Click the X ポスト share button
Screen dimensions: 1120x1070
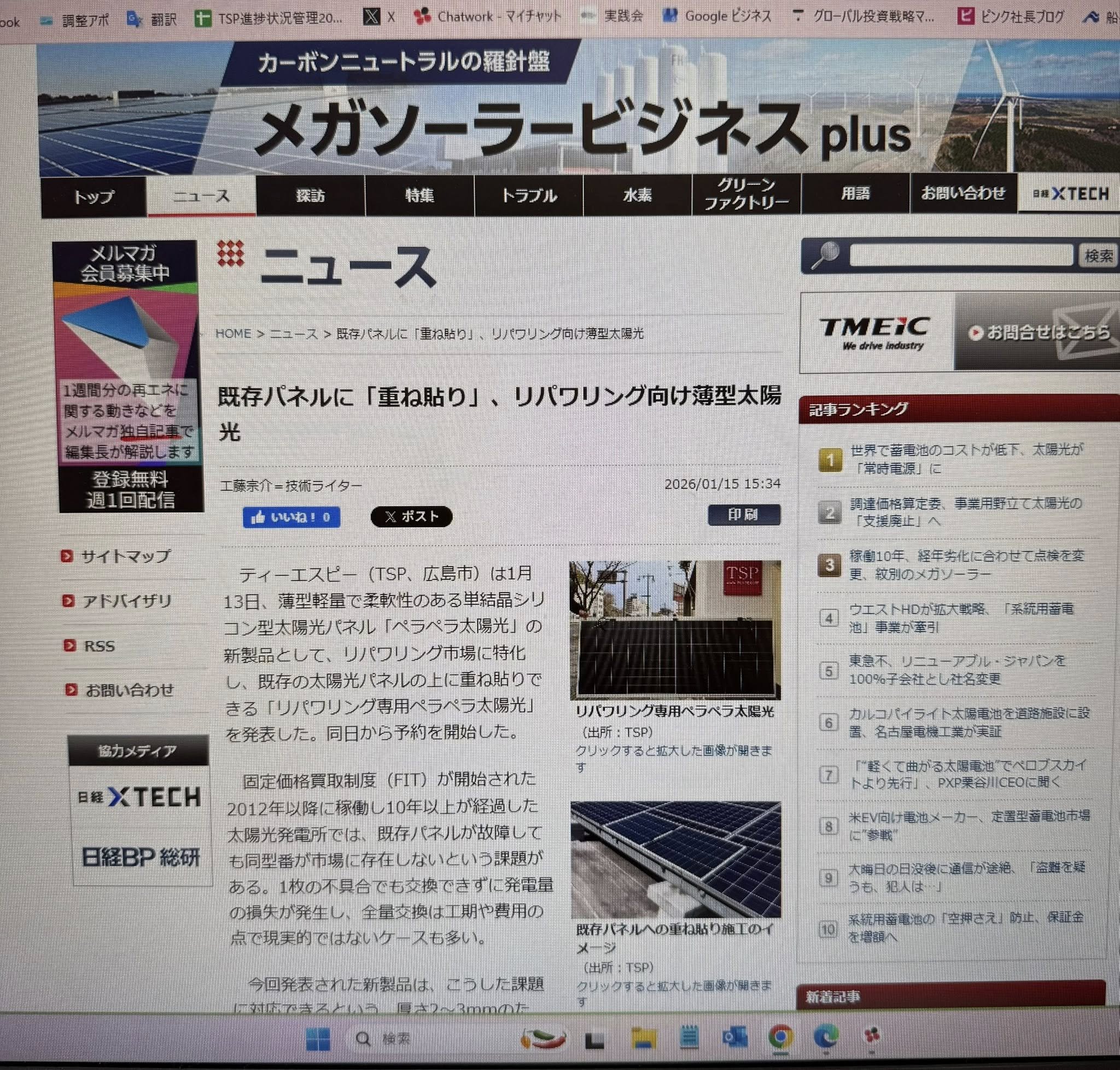pyautogui.click(x=411, y=516)
